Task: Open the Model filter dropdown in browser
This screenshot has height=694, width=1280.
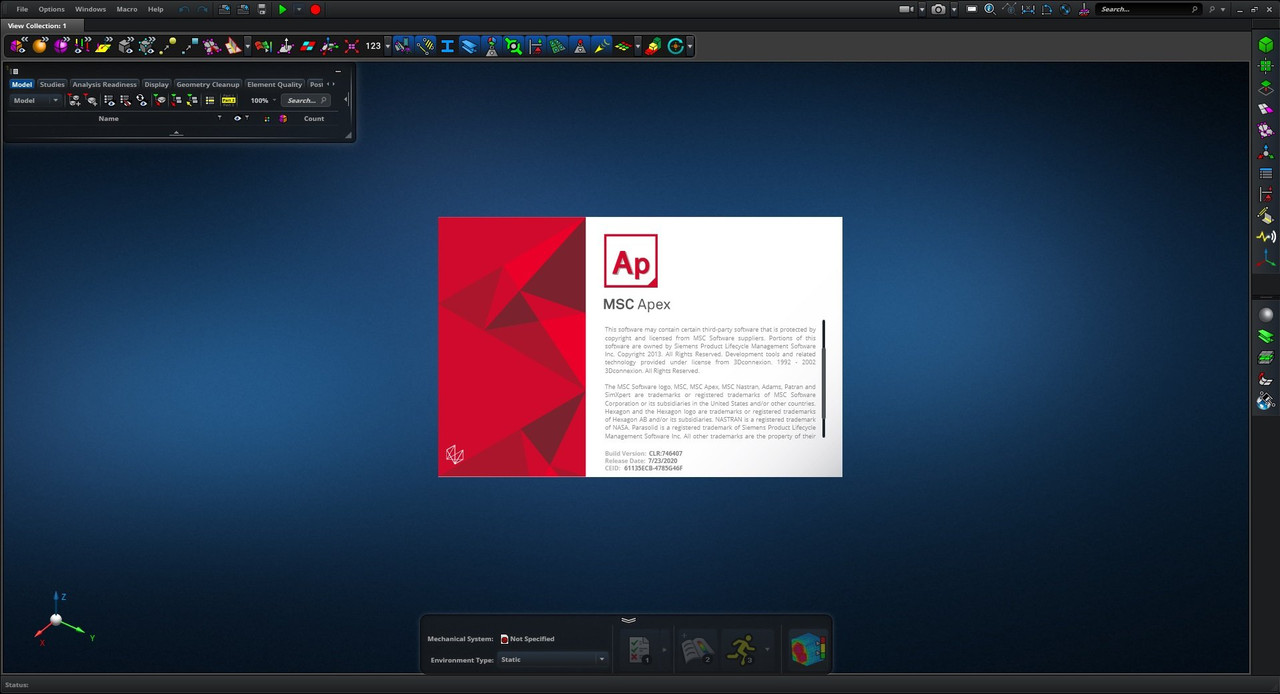Action: [x=36, y=100]
